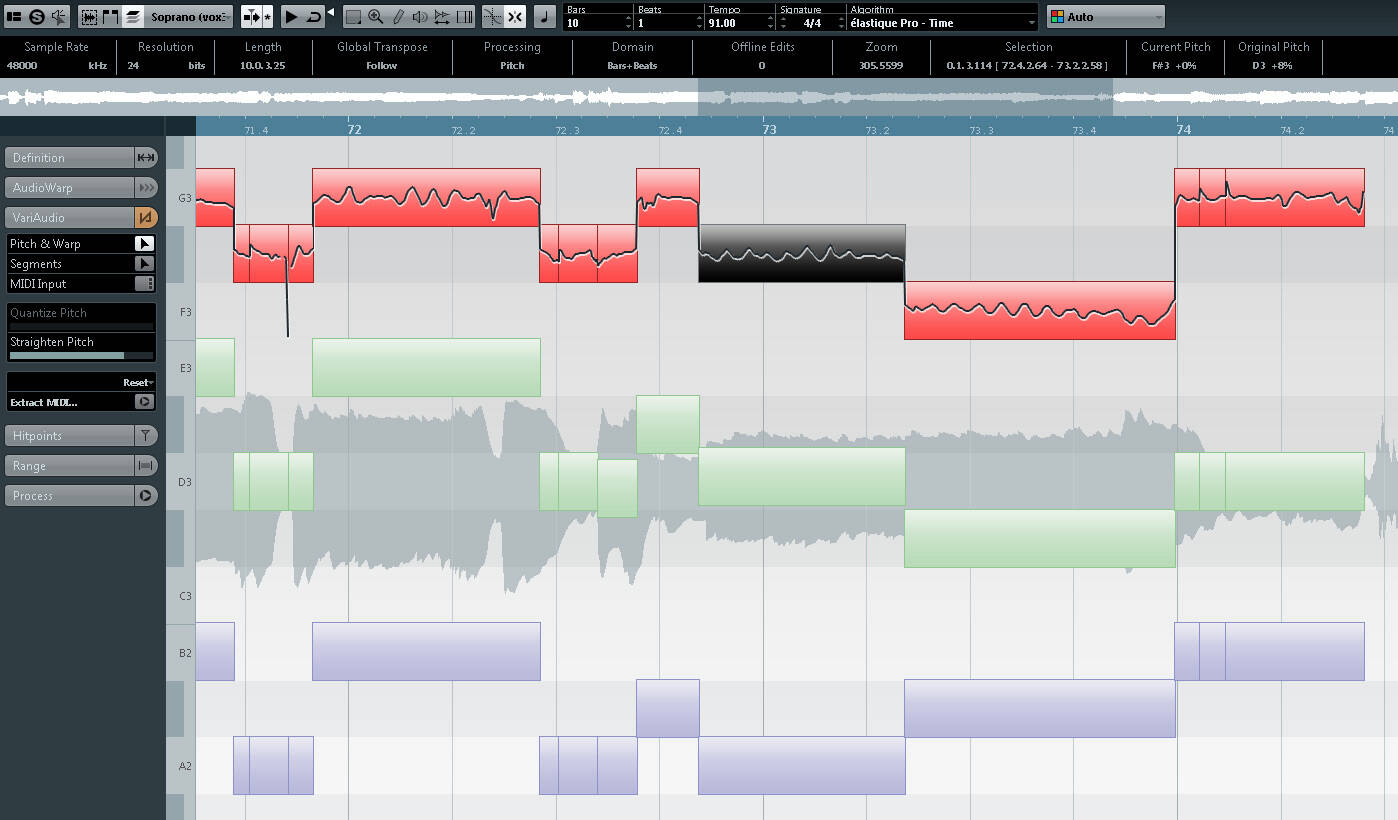Click the Extract MIDI... button
The height and width of the screenshot is (820, 1398).
[44, 402]
